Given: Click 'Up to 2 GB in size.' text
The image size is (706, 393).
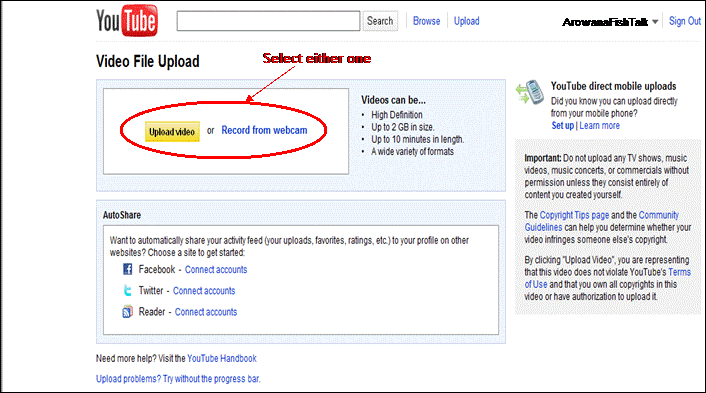Looking at the screenshot, I should [403, 127].
